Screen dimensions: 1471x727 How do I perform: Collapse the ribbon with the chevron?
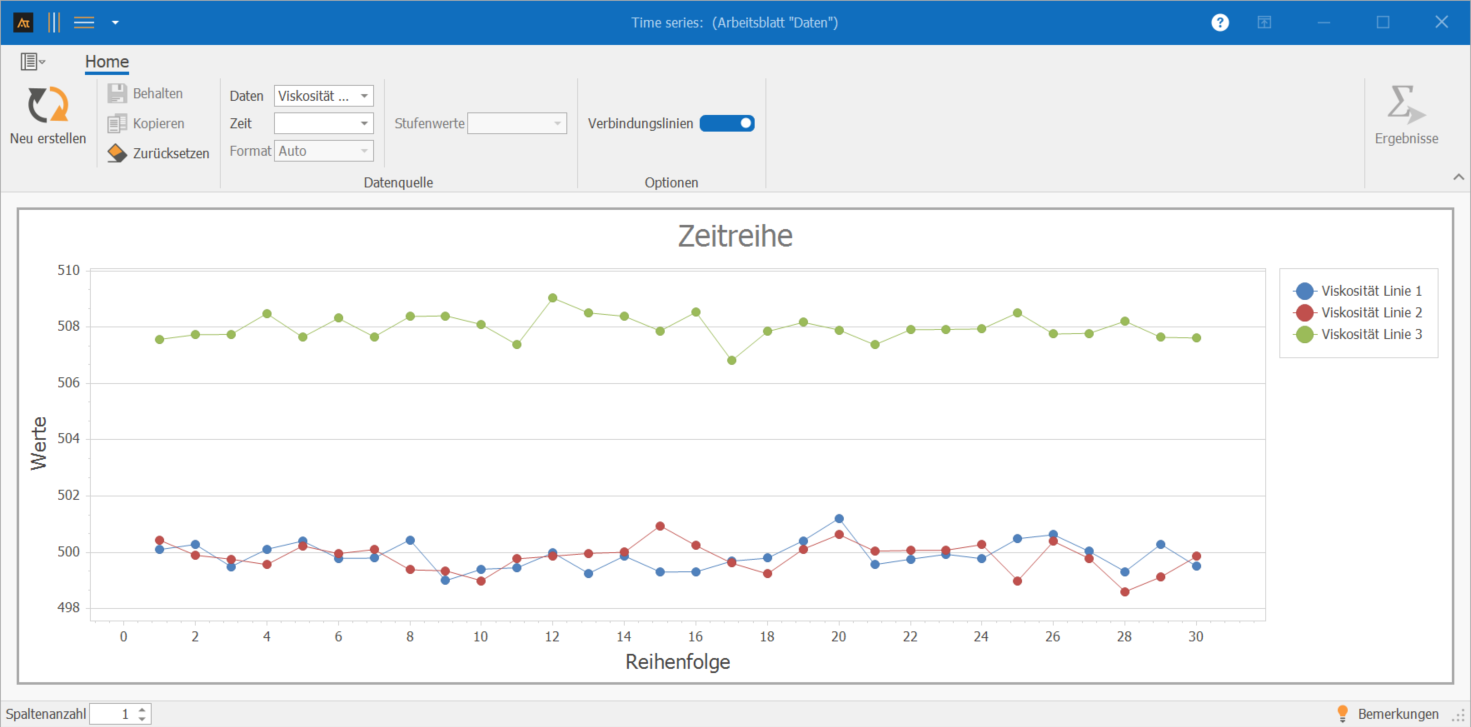pos(1457,177)
